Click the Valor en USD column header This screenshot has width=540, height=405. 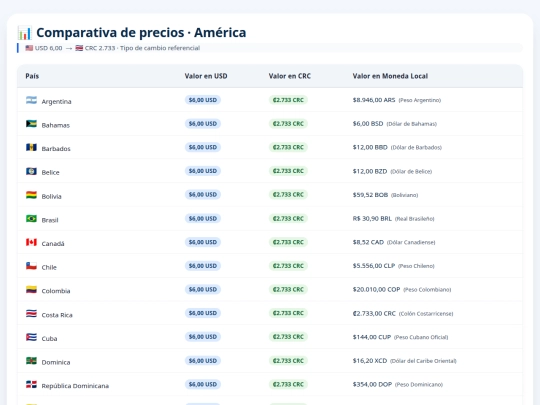(206, 76)
